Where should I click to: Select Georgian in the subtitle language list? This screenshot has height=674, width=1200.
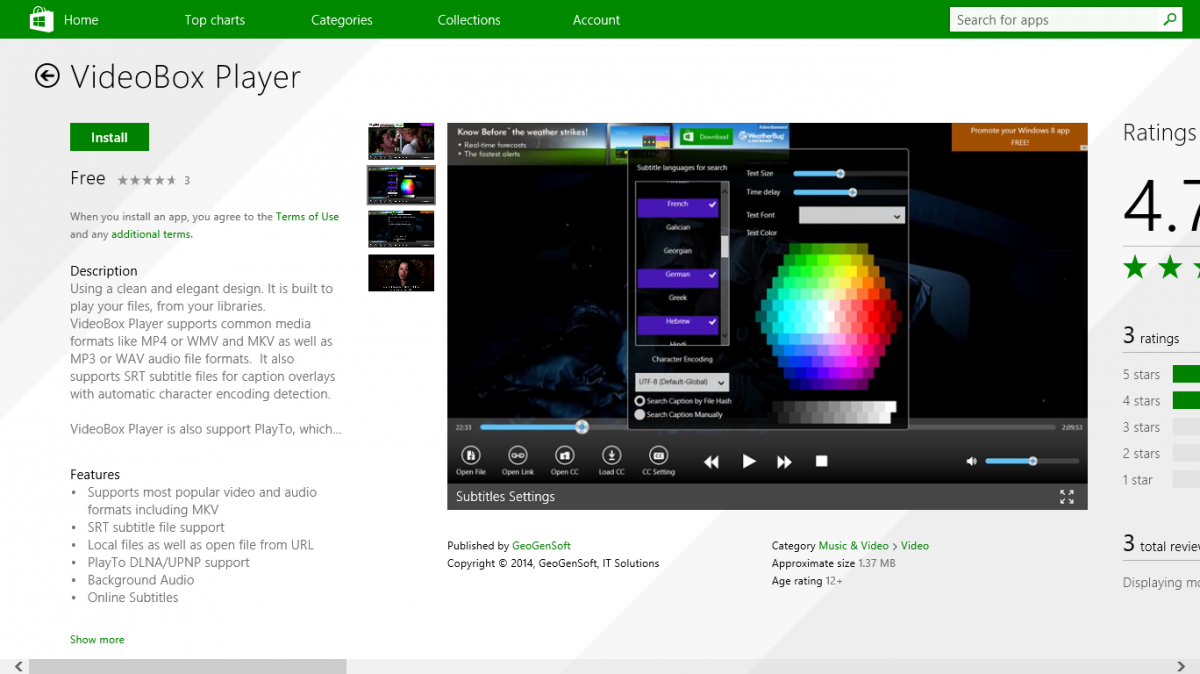tap(678, 251)
